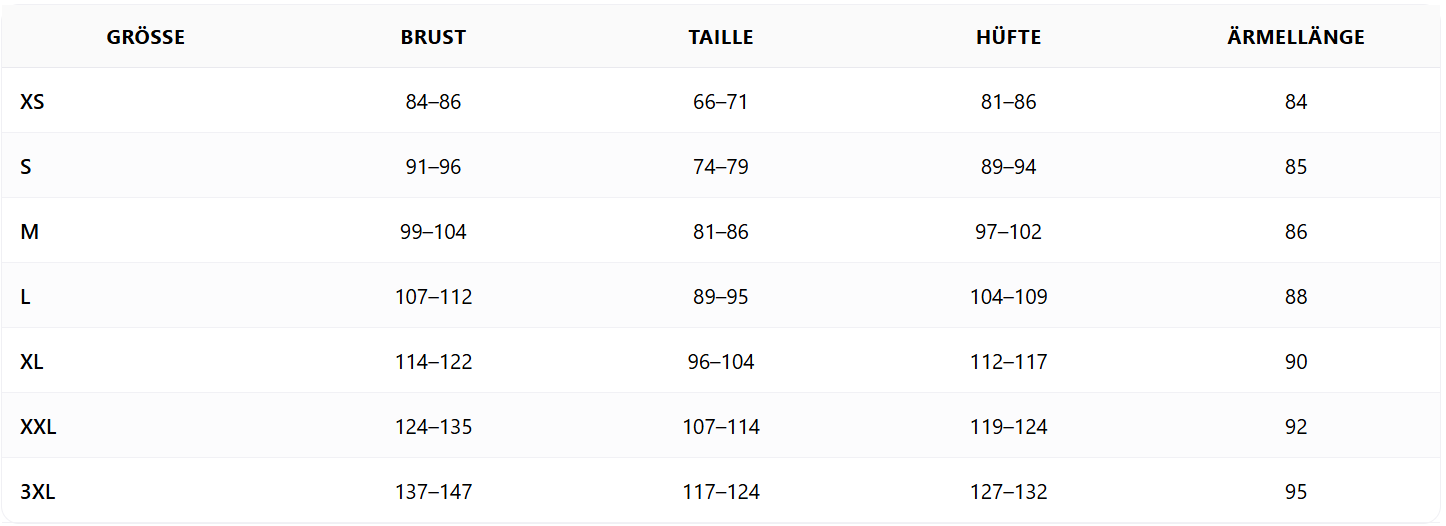Select the XXL chest value 124–135
1446x526 pixels.
433,427
